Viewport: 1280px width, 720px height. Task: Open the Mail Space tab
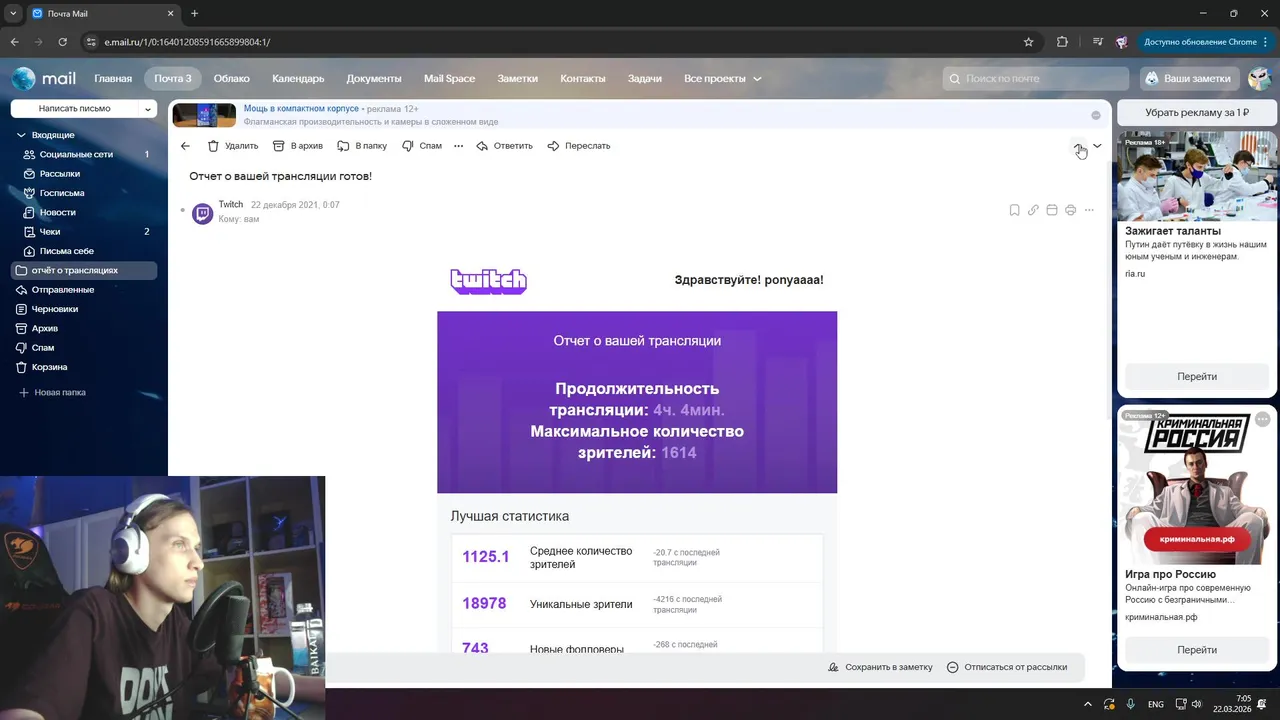coord(450,79)
